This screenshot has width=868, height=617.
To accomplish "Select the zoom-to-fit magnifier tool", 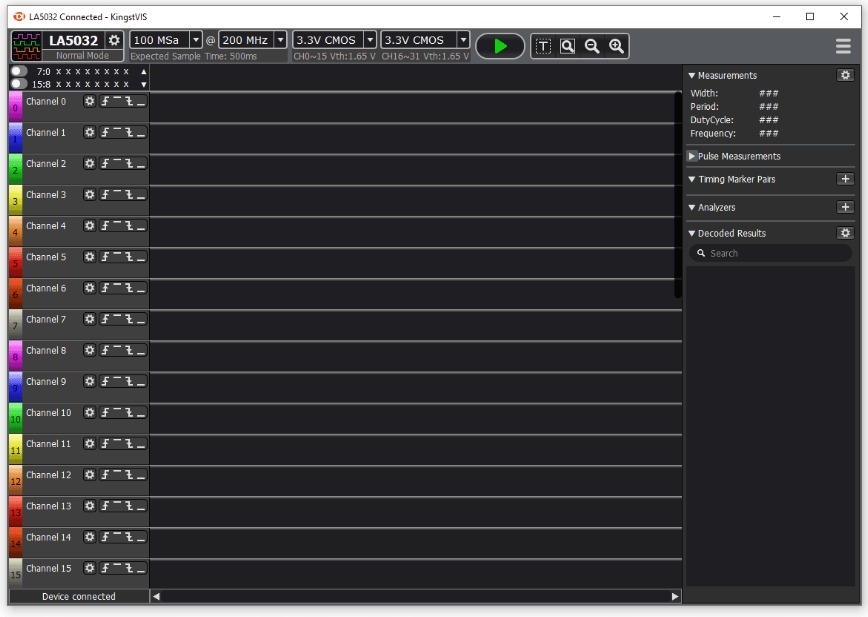I will (567, 46).
